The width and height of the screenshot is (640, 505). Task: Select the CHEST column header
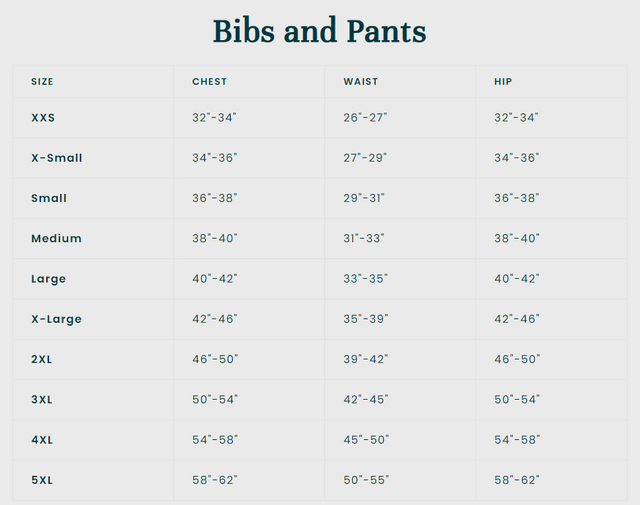pyautogui.click(x=209, y=82)
